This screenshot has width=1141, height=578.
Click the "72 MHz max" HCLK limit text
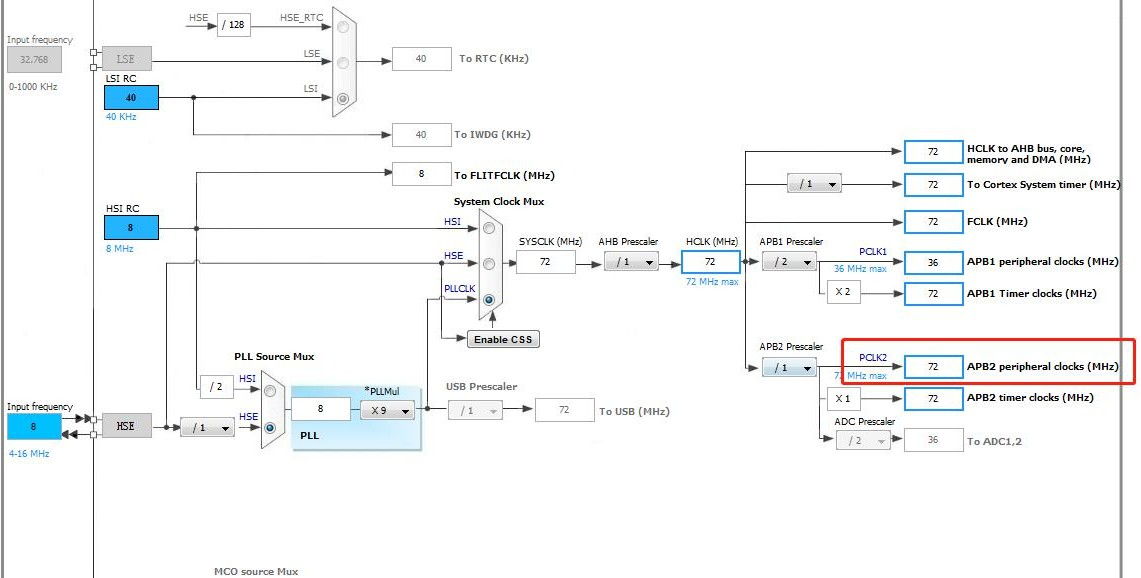(712, 282)
